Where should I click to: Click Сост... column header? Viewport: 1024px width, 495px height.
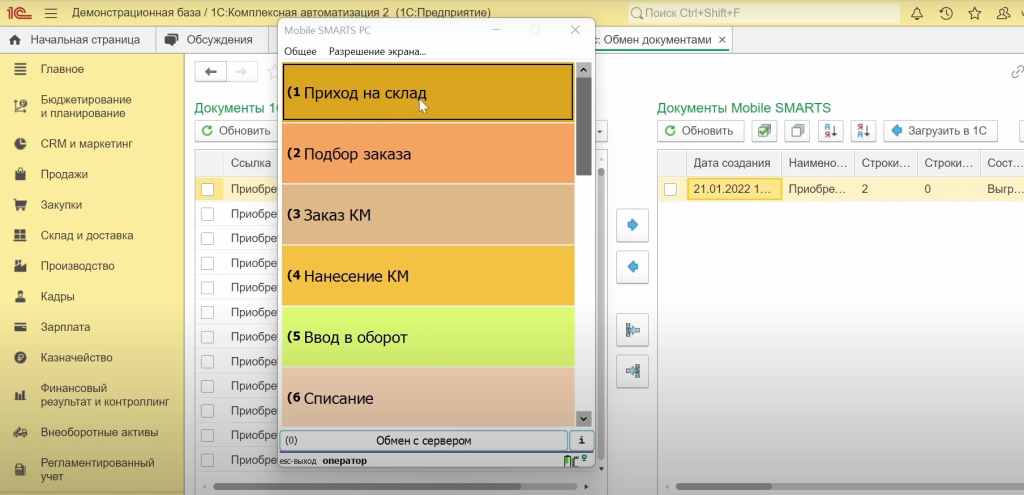pyautogui.click(x=1002, y=163)
